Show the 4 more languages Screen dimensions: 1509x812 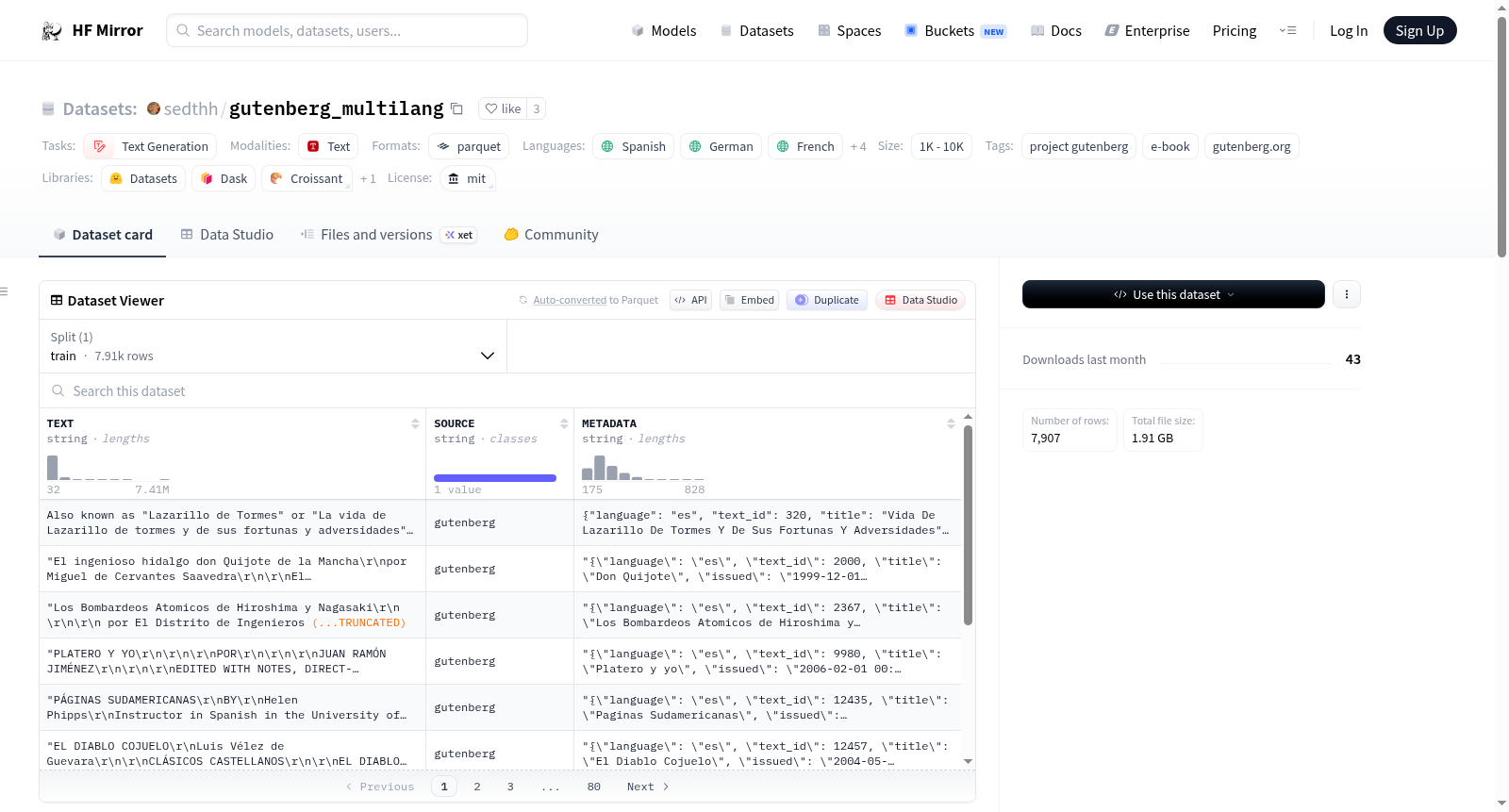coord(858,147)
